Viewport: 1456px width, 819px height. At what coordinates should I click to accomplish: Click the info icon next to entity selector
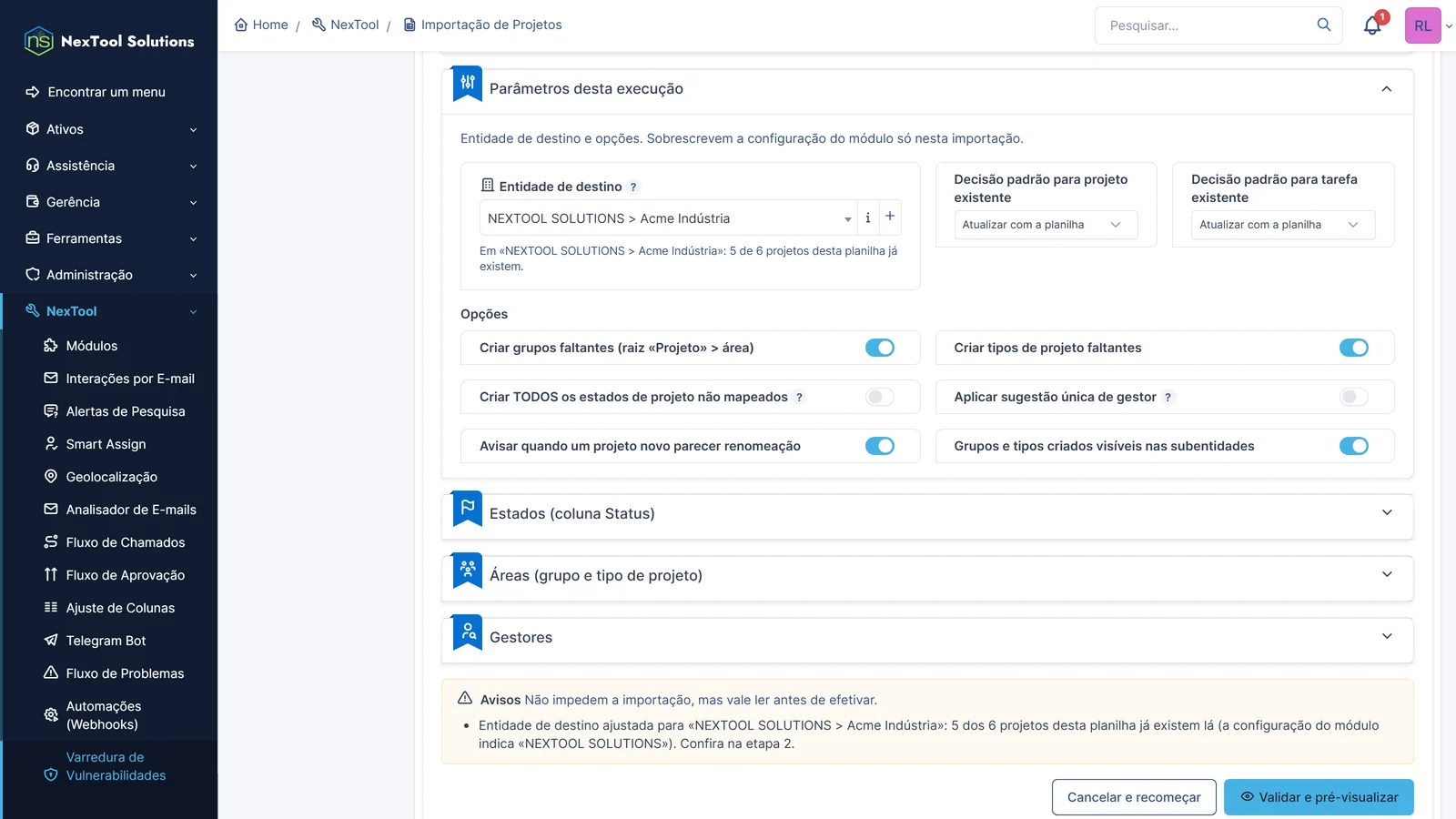pyautogui.click(x=868, y=217)
